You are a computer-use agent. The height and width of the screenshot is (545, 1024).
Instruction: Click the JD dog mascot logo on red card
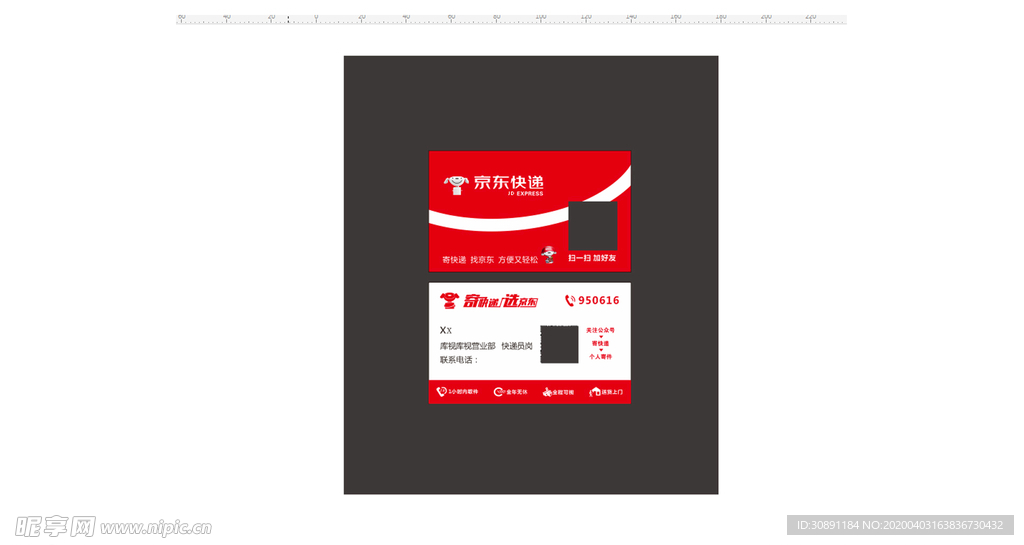(x=456, y=185)
